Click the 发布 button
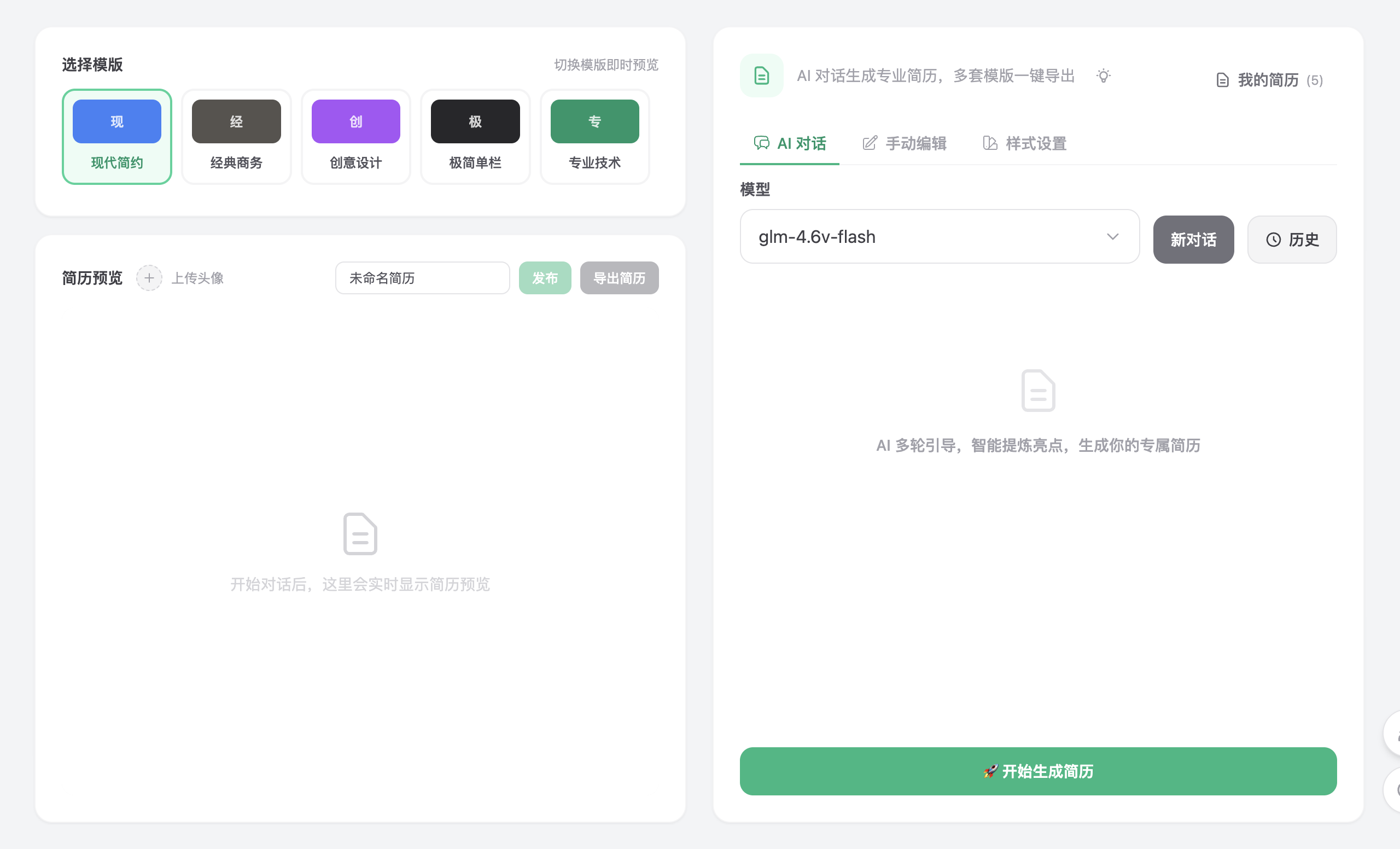This screenshot has height=849, width=1400. click(544, 278)
